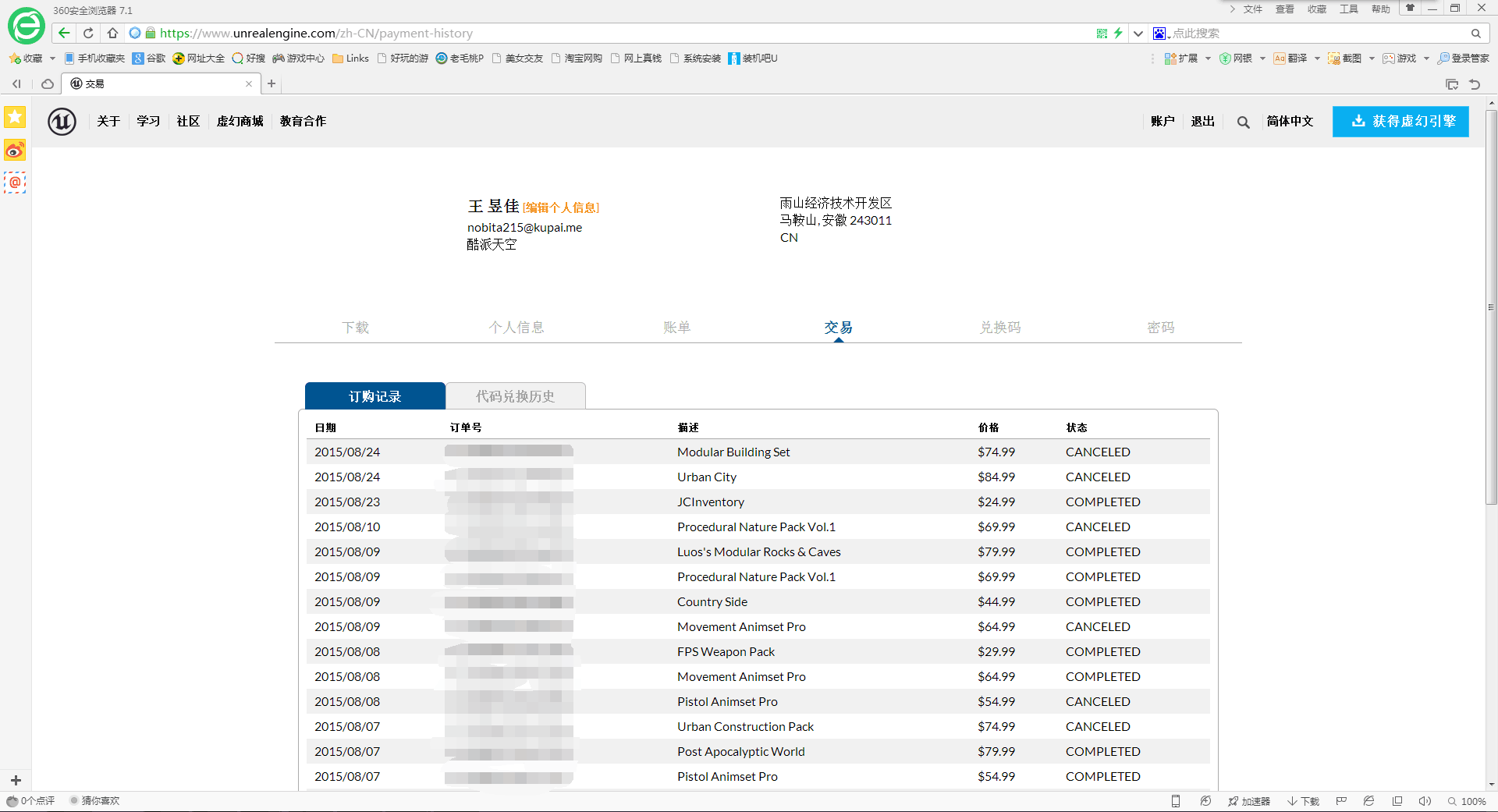Open the 谷歌 bookmark

coord(149,59)
